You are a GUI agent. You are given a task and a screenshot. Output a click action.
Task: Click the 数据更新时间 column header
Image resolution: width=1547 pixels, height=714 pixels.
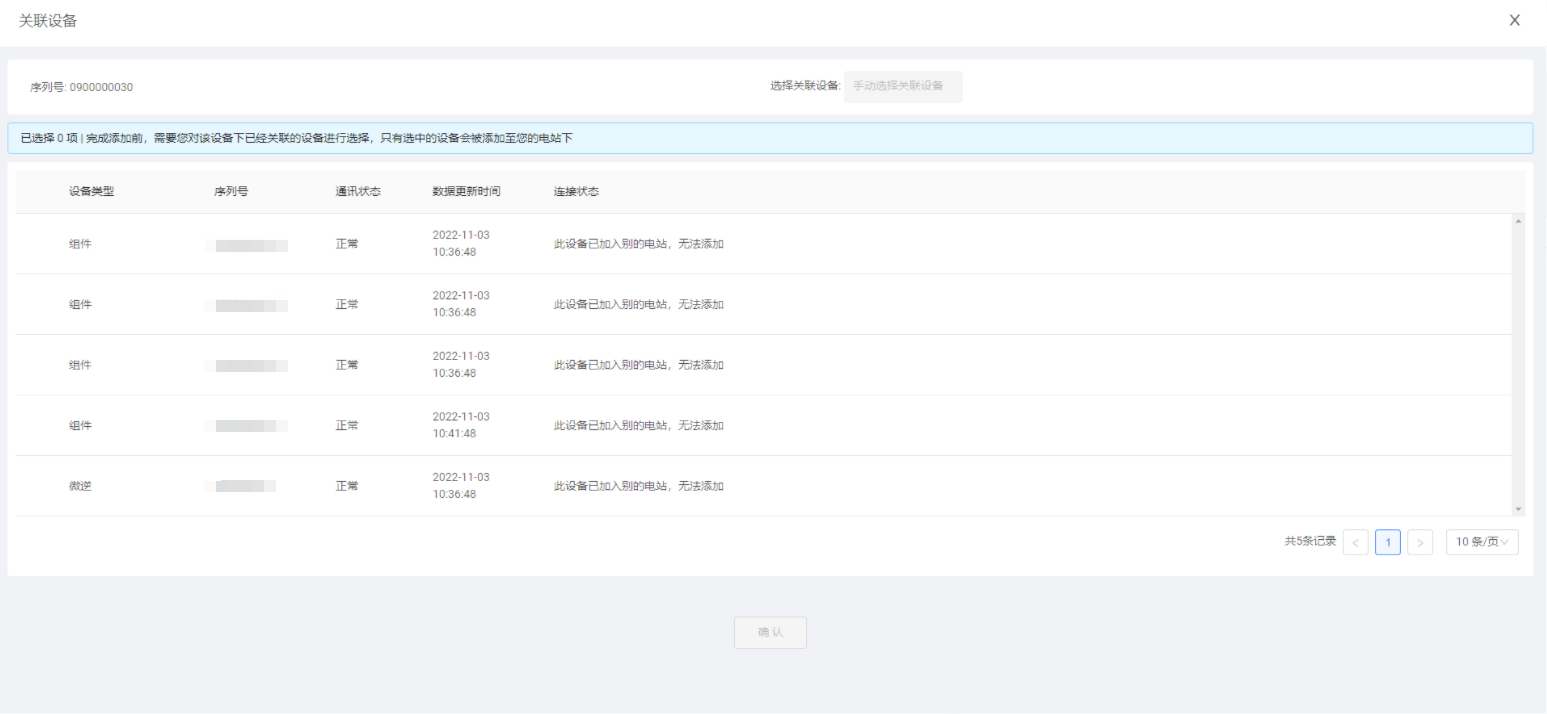pyautogui.click(x=466, y=191)
